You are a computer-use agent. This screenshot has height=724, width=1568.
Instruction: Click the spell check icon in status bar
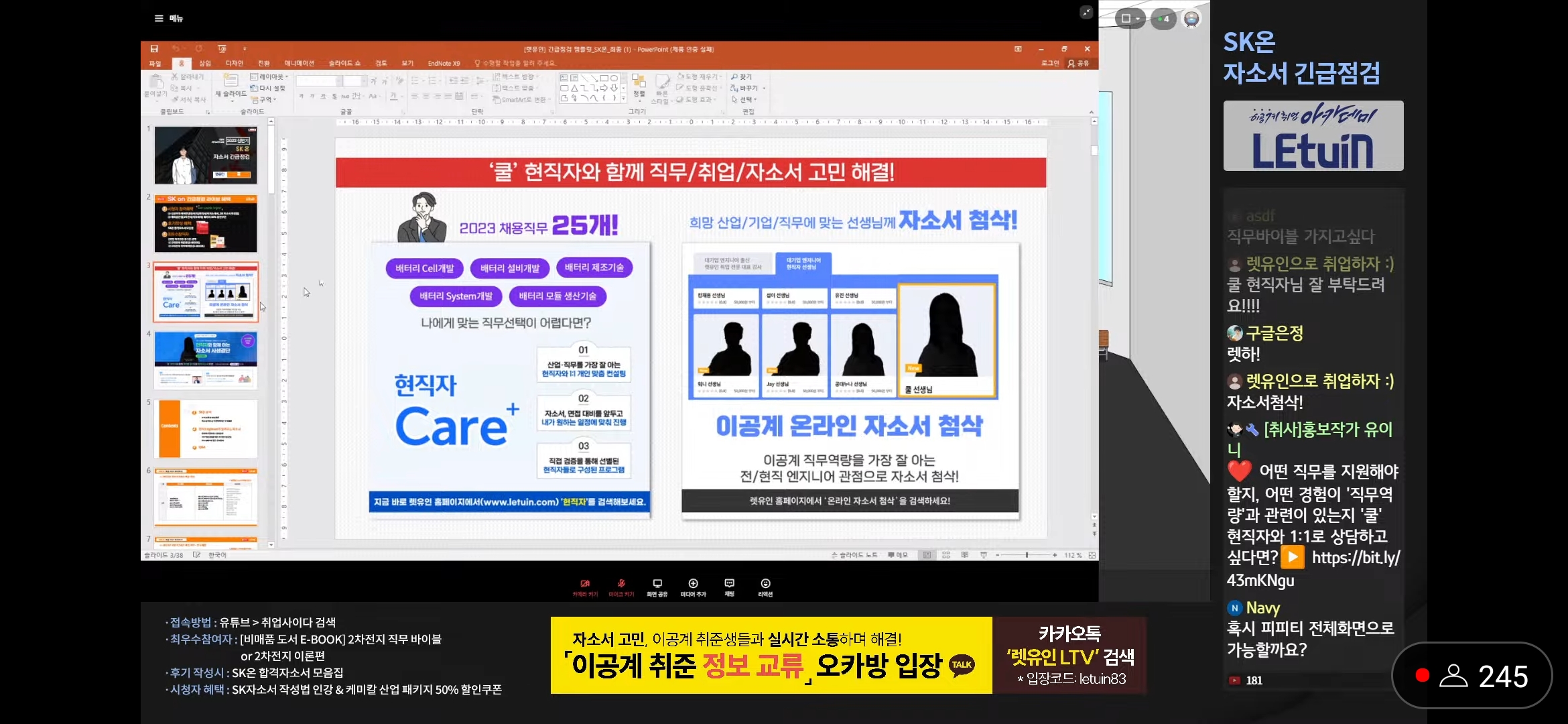tap(196, 555)
